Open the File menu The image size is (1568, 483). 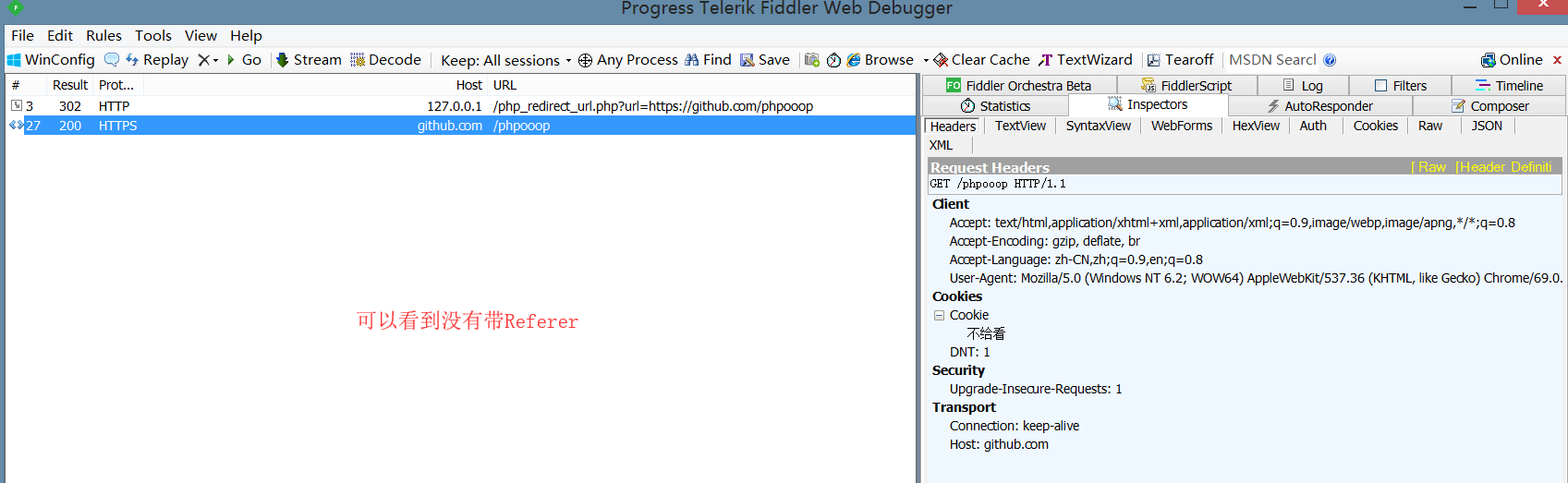pyautogui.click(x=22, y=35)
